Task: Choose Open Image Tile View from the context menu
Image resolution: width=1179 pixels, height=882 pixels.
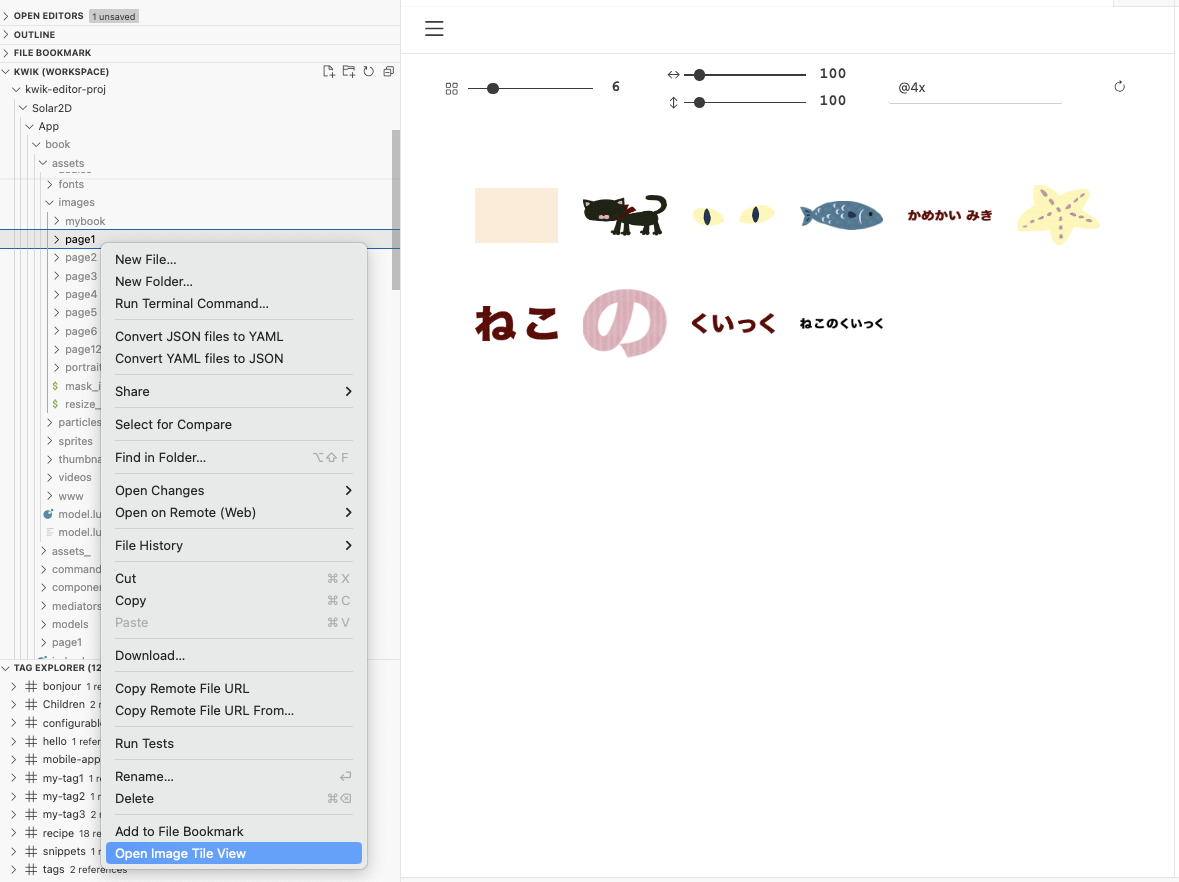Action: pos(180,853)
